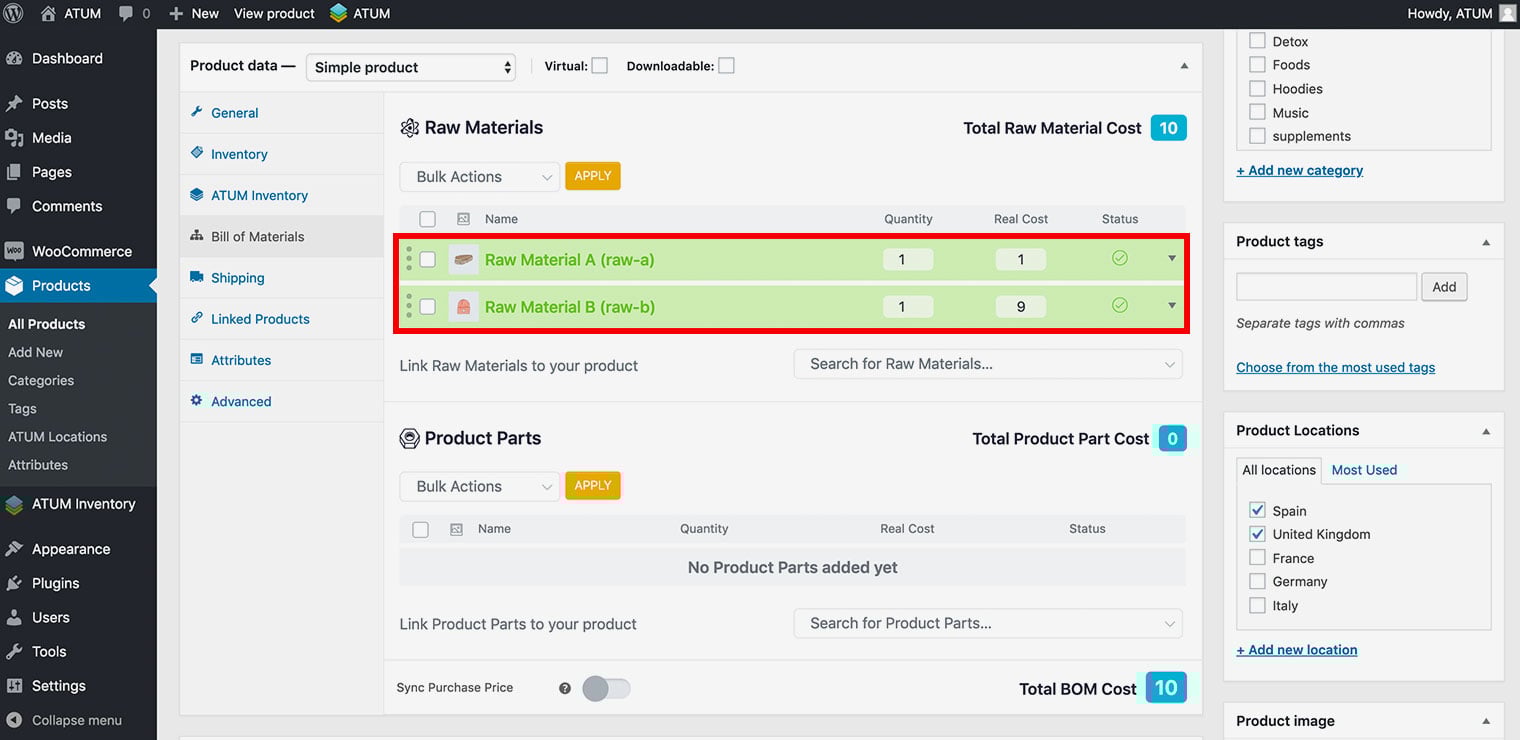Open the Simple product type dropdown
This screenshot has height=740, width=1520.
[x=411, y=67]
